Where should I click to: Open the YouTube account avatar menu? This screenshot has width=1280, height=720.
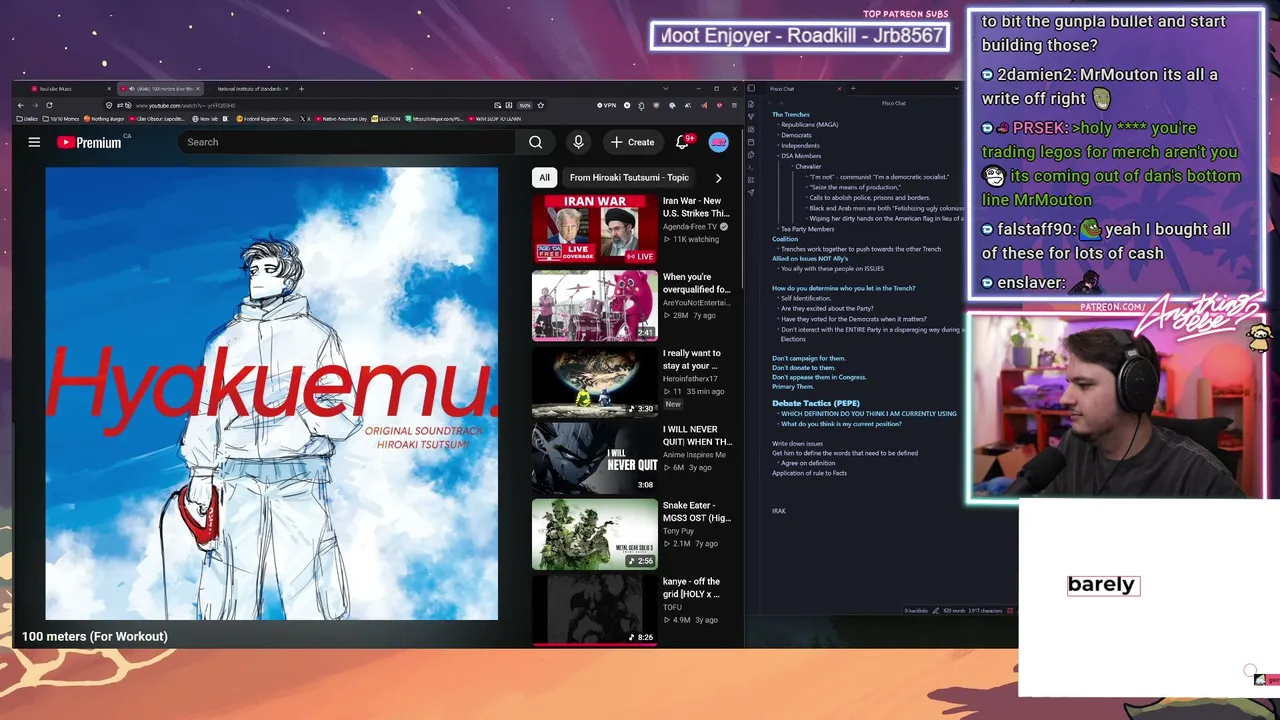click(718, 142)
